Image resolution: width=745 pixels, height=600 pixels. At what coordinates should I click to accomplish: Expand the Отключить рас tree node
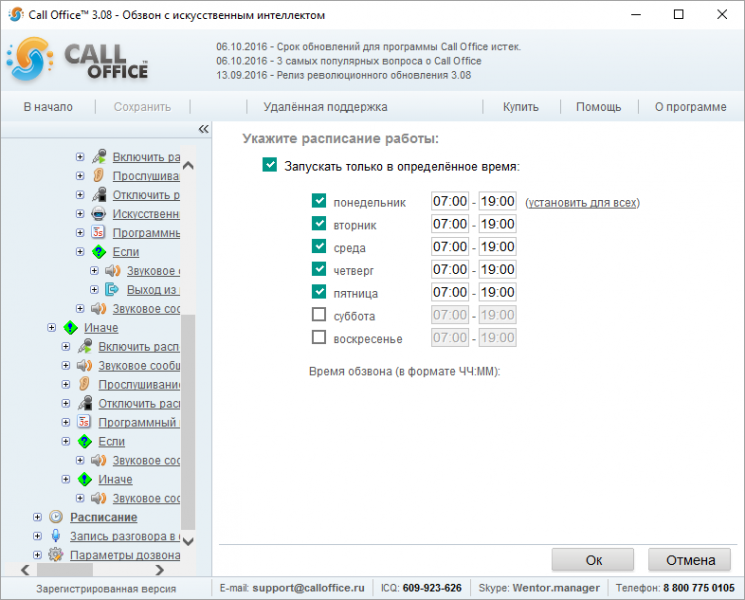[x=66, y=403]
